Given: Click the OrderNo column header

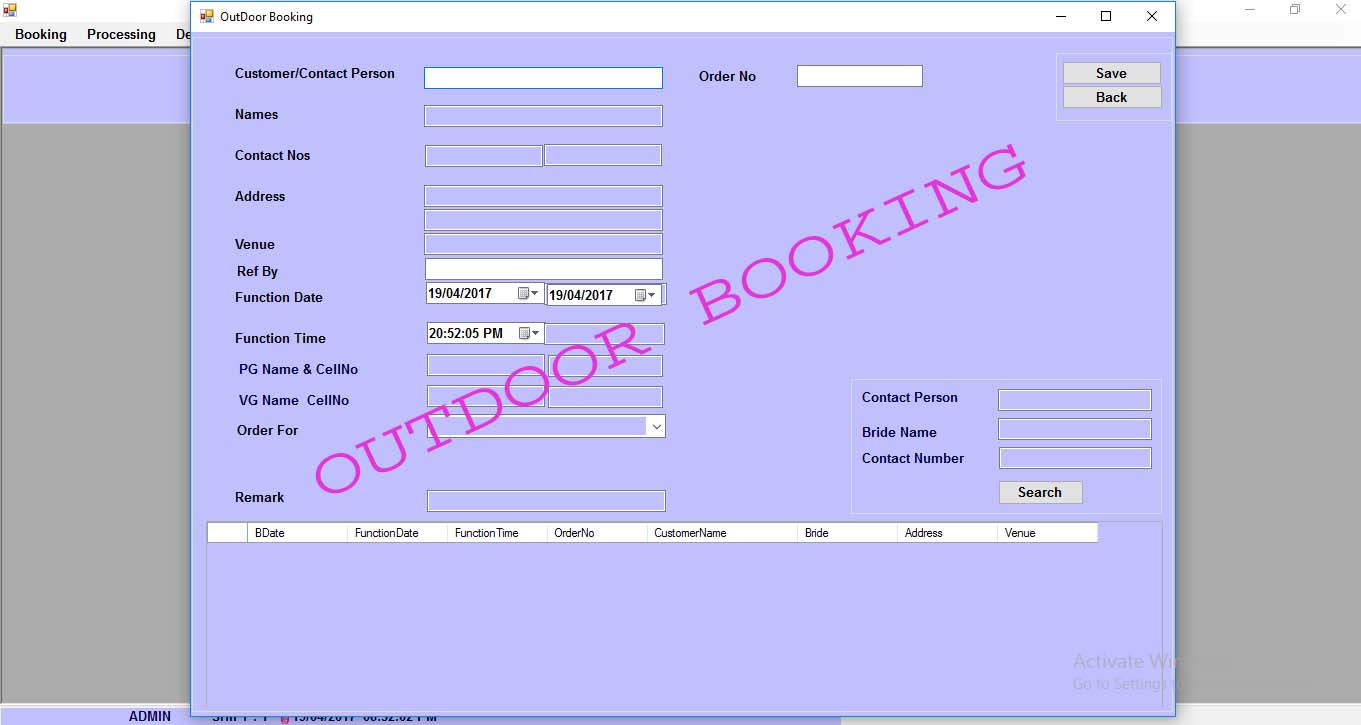Looking at the screenshot, I should (x=597, y=533).
